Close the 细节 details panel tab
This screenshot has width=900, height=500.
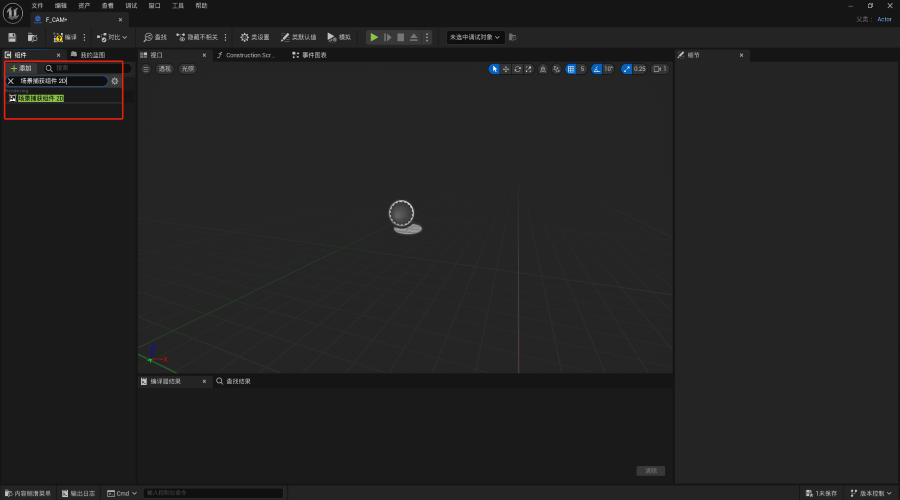point(742,55)
